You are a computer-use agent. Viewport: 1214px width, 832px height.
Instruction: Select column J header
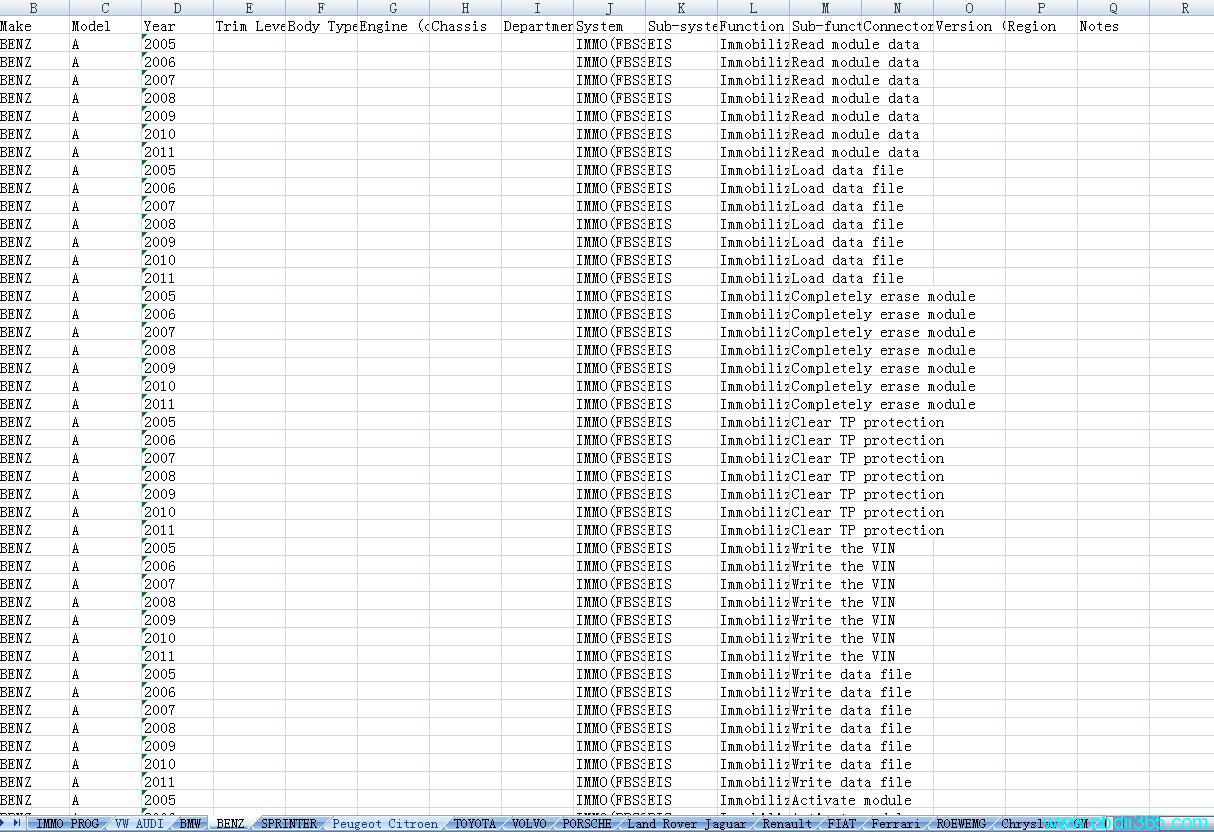(609, 8)
